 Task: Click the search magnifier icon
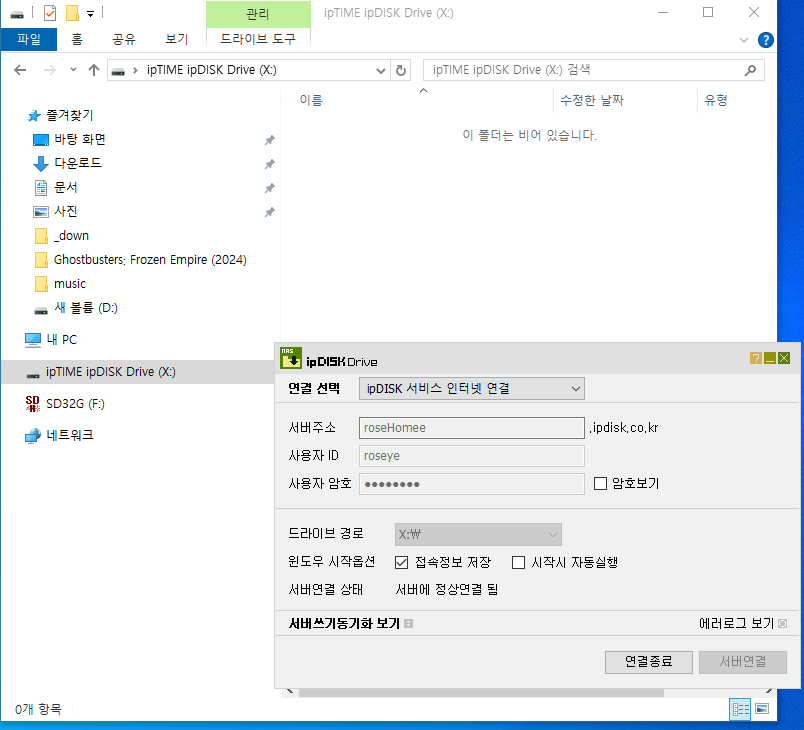tap(750, 70)
